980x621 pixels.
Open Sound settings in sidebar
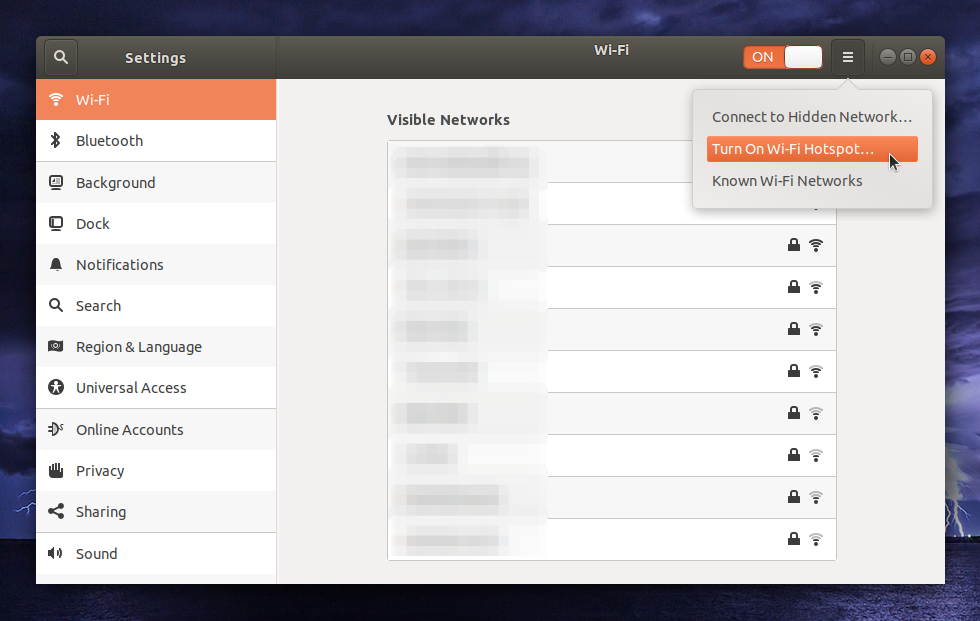pyautogui.click(x=156, y=554)
